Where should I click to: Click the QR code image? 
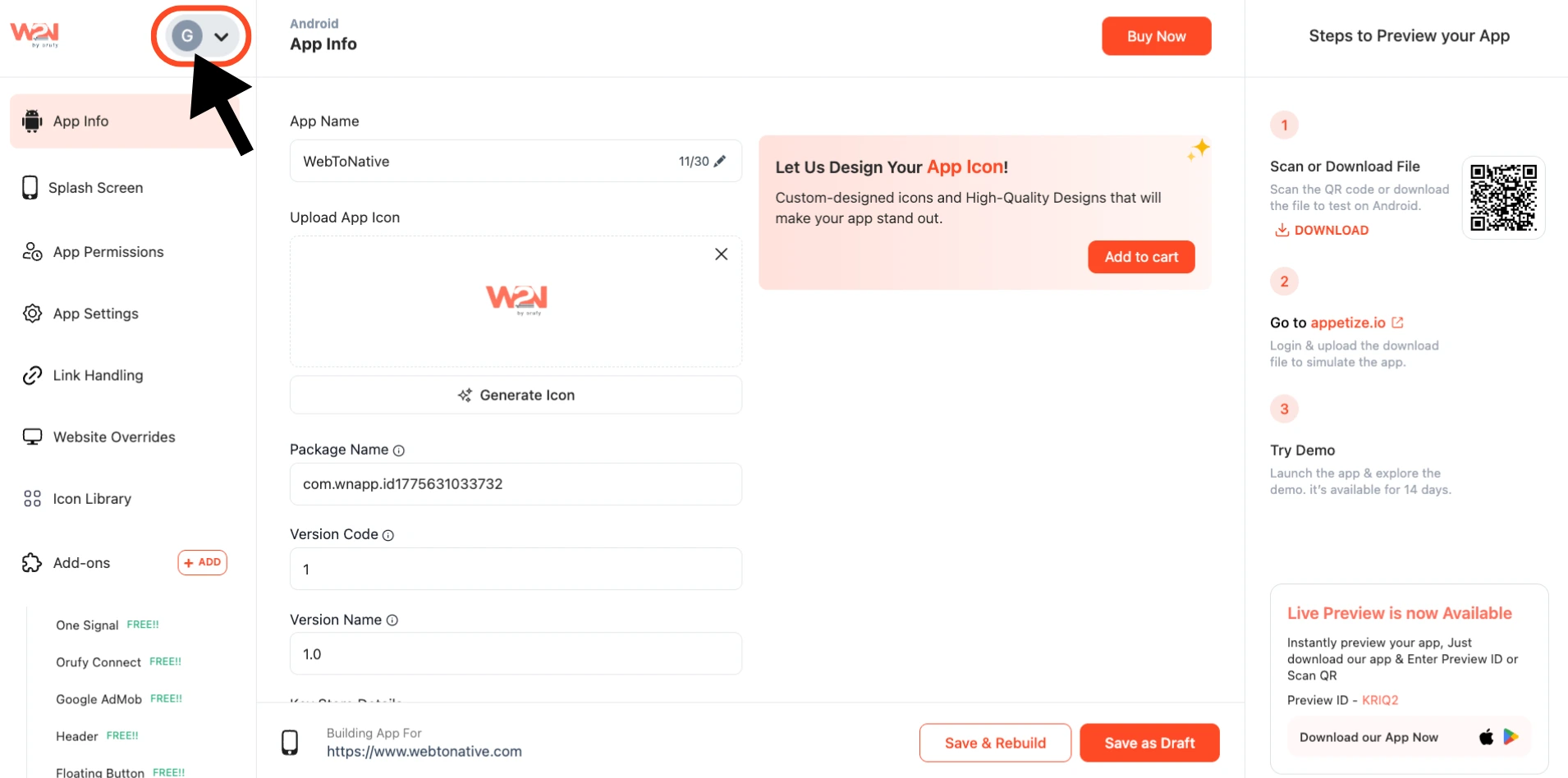1503,198
